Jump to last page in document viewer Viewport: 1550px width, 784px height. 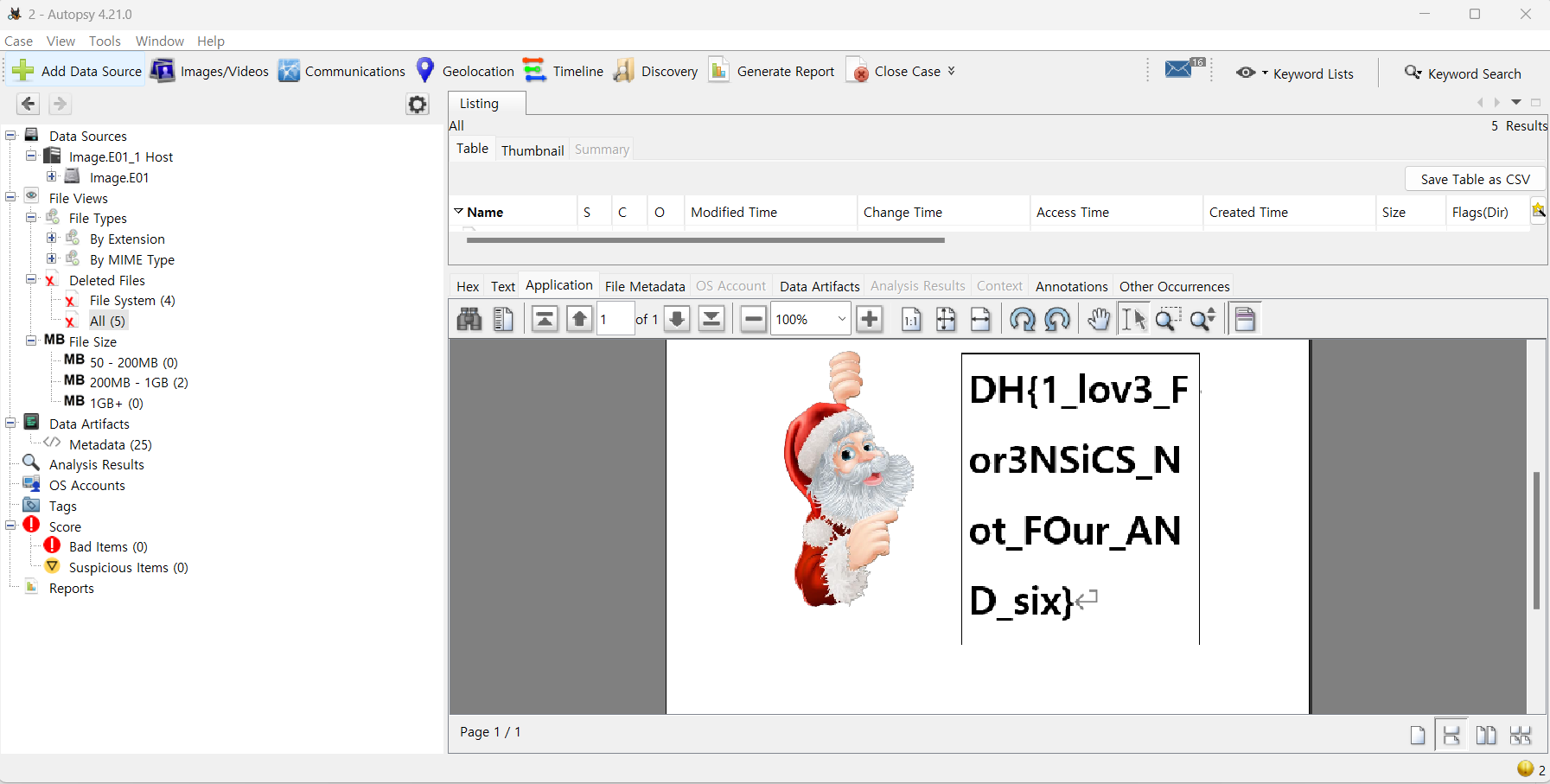[x=711, y=319]
